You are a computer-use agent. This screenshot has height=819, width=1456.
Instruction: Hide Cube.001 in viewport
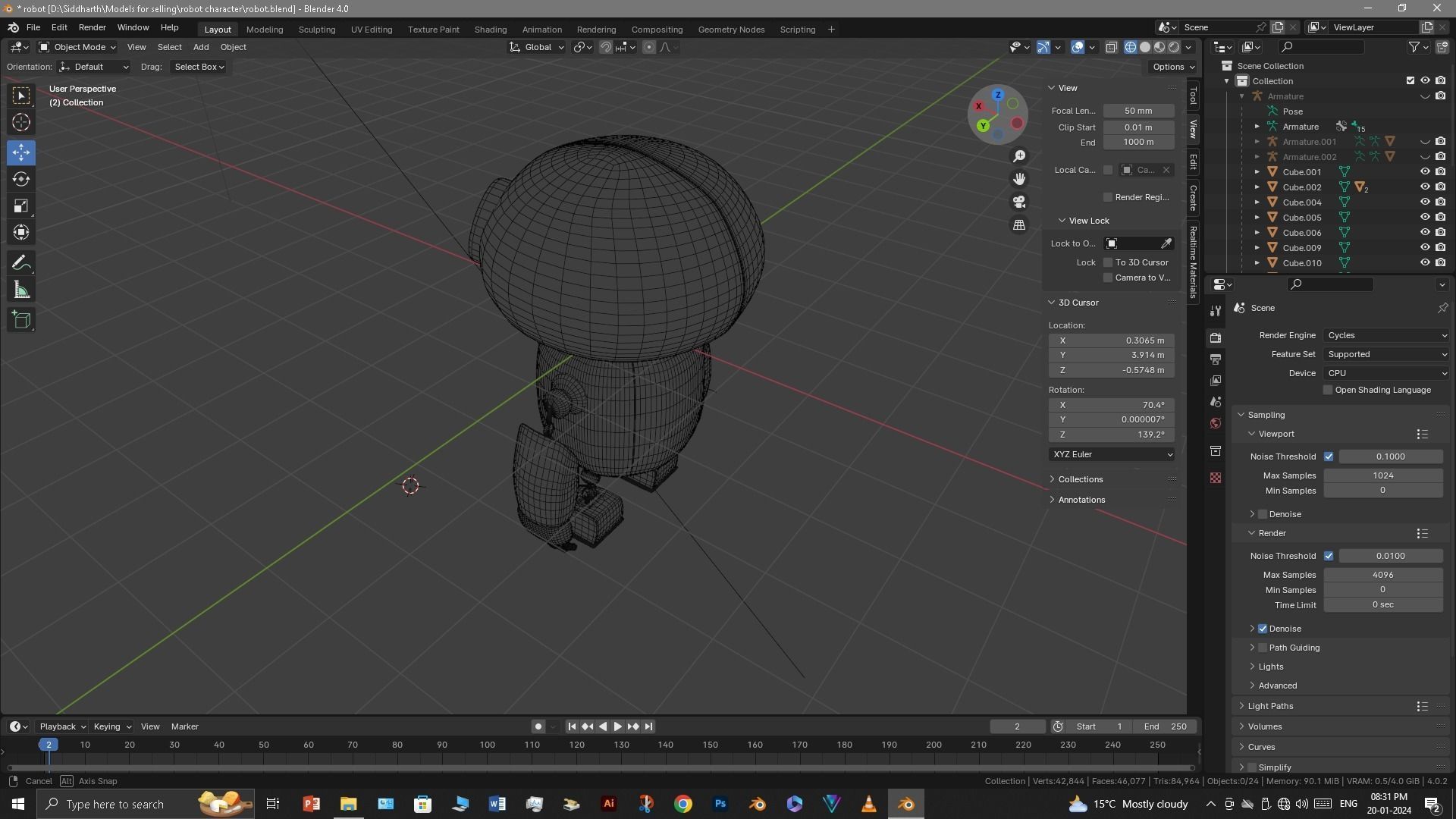[1425, 172]
